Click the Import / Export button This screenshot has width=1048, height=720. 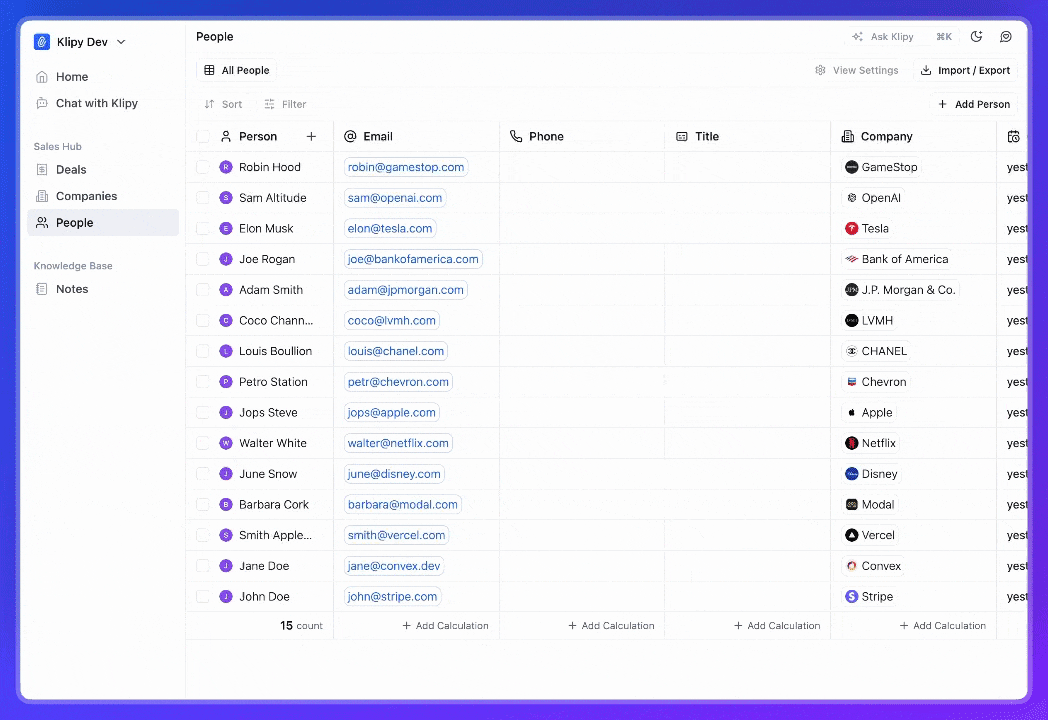[x=966, y=70]
